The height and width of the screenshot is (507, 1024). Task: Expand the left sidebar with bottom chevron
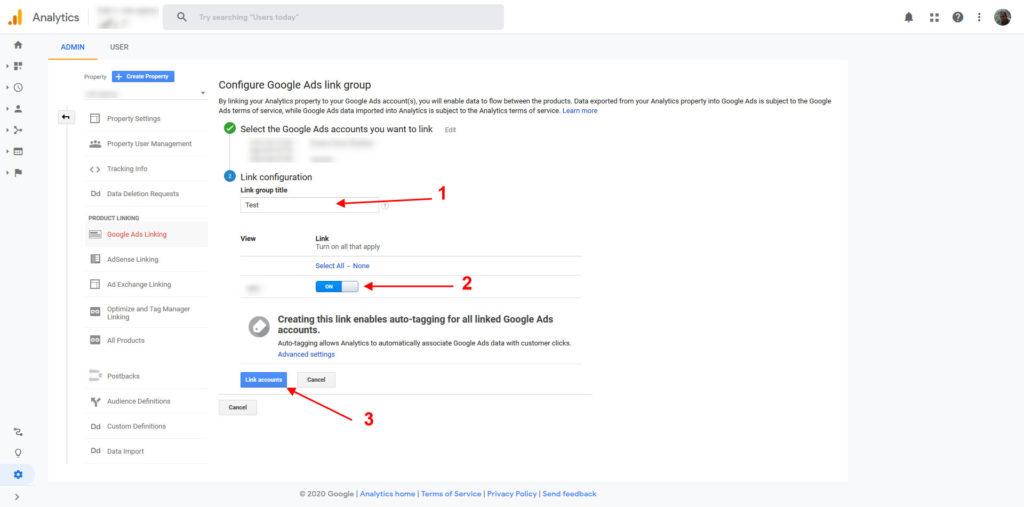point(18,497)
